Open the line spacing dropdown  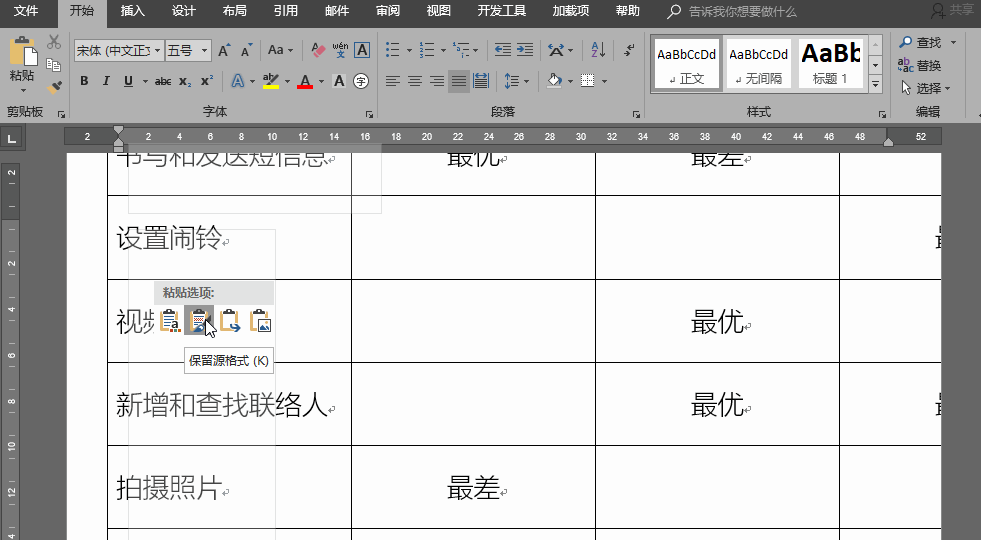click(x=517, y=81)
